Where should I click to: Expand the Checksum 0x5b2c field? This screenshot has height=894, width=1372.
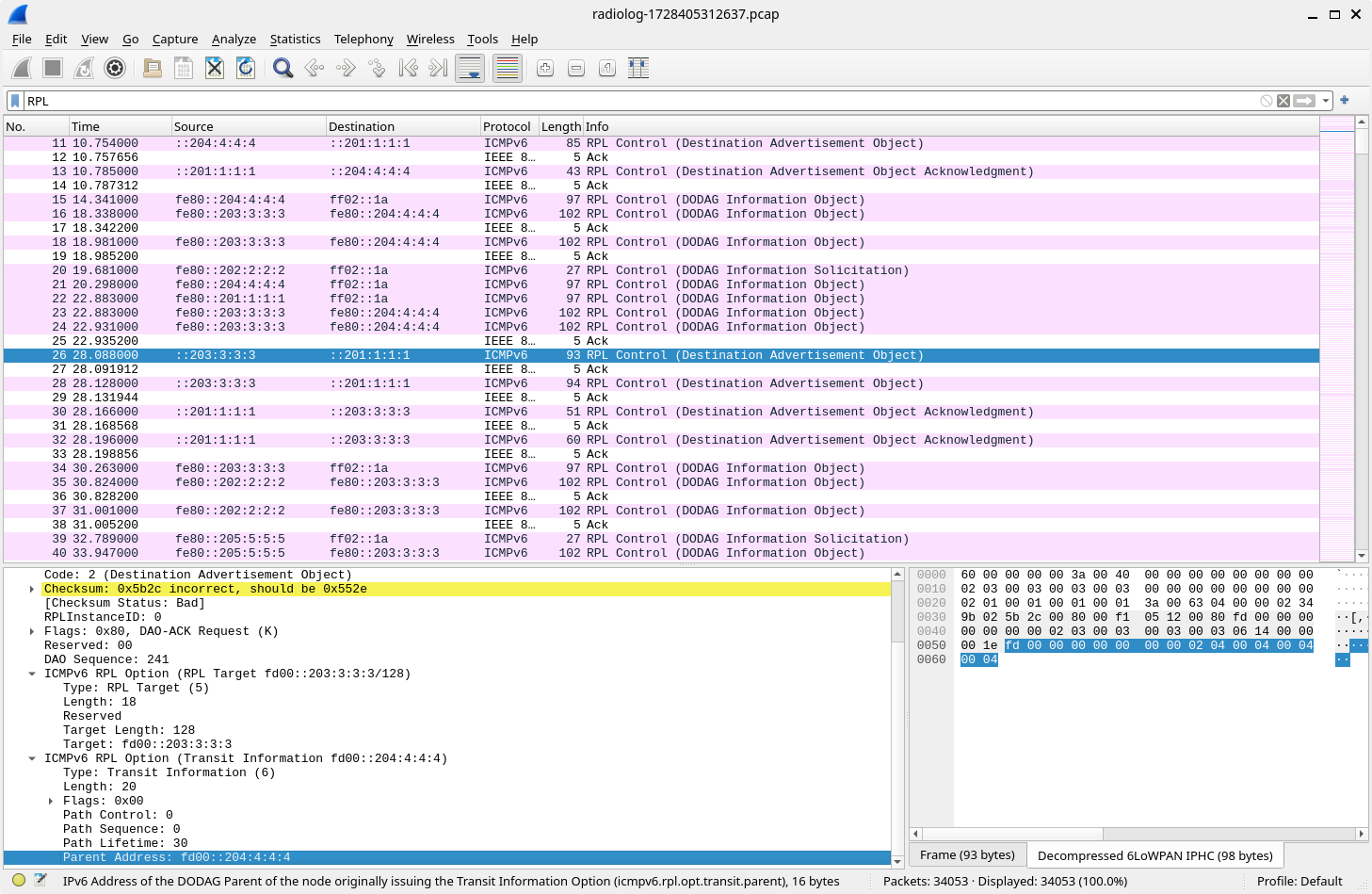(32, 589)
